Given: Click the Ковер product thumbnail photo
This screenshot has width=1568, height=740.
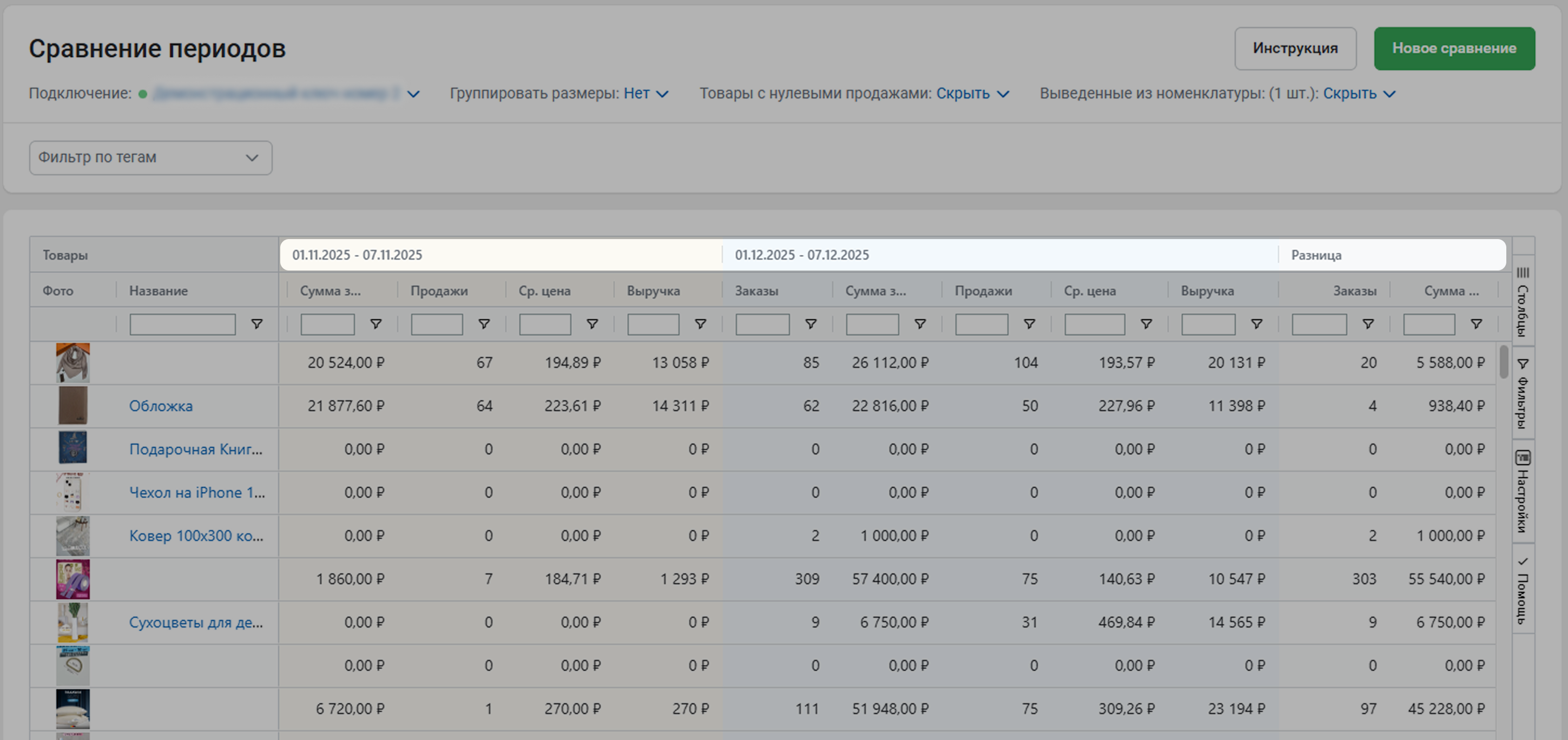Looking at the screenshot, I should coord(73,536).
